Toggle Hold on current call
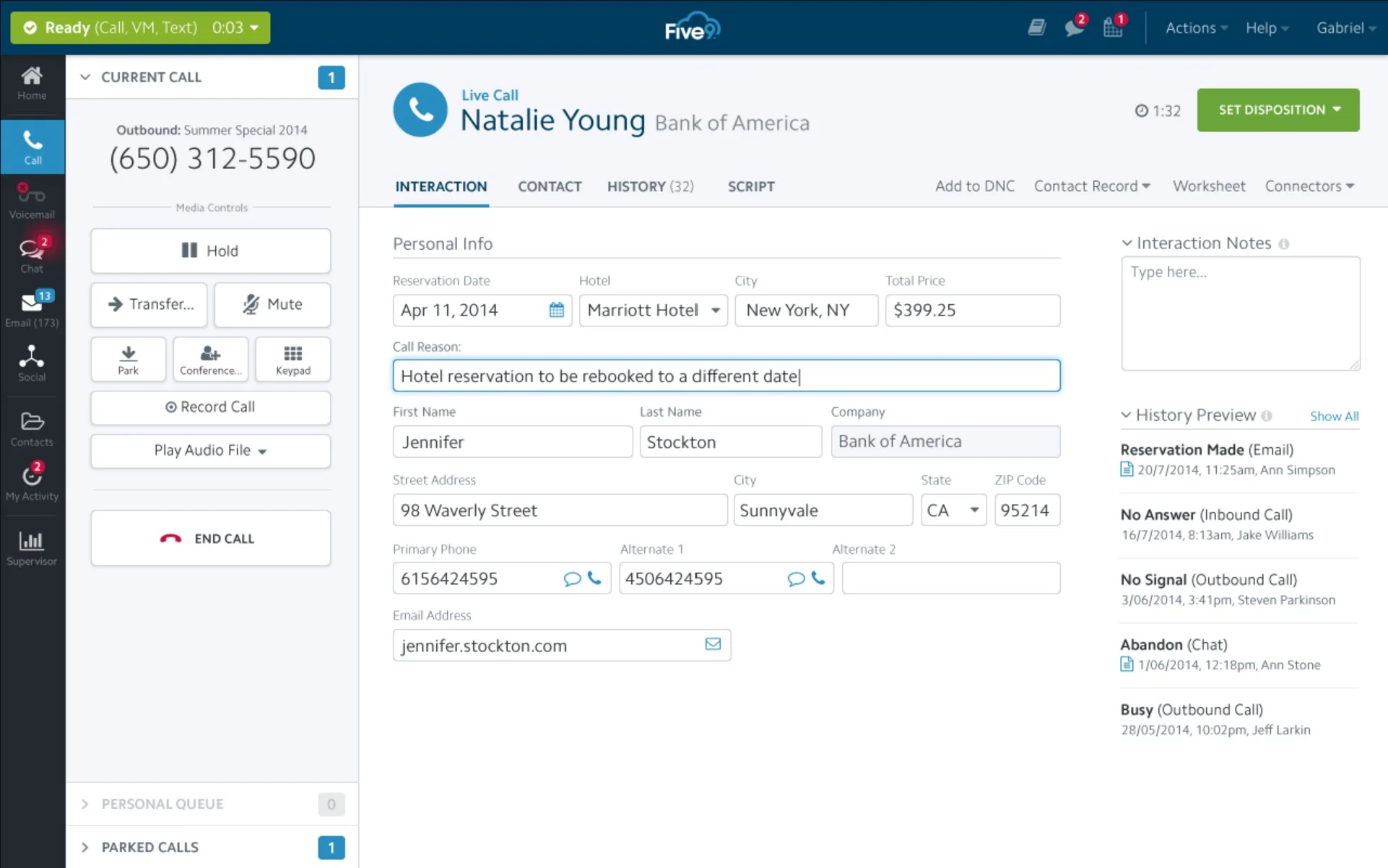 pyautogui.click(x=211, y=250)
